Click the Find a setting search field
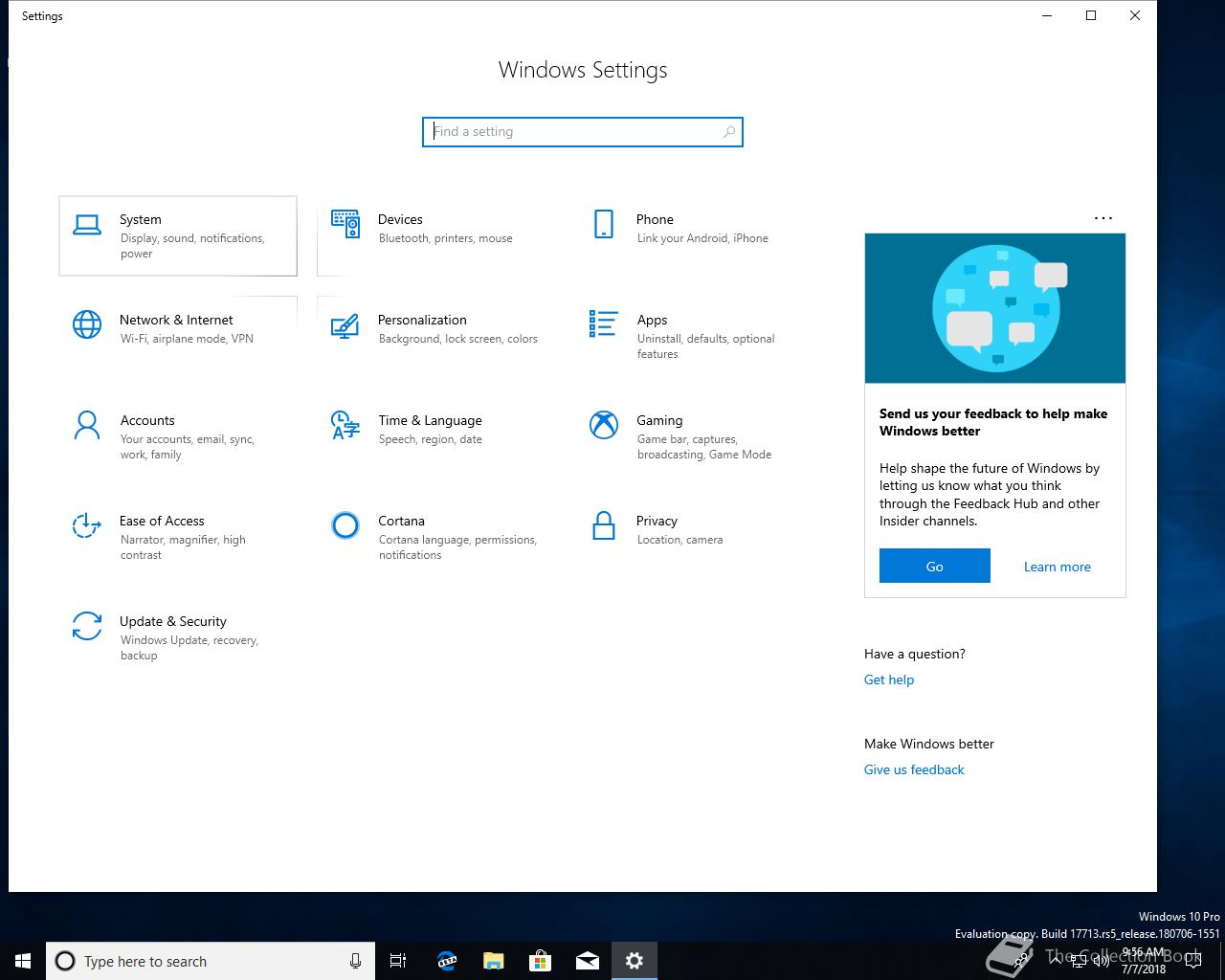The width and height of the screenshot is (1225, 980). click(x=582, y=132)
